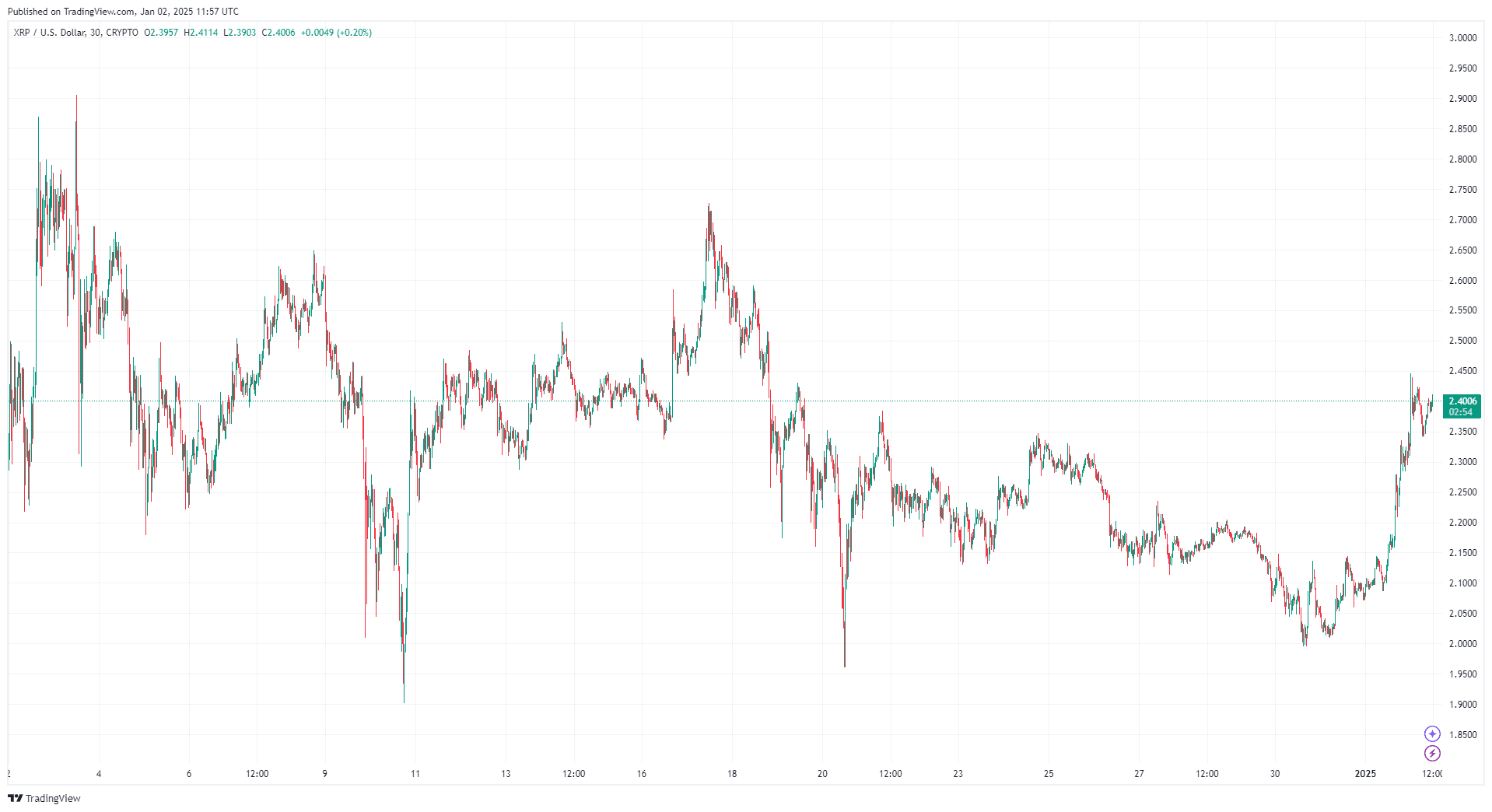Image resolution: width=1492 pixels, height=812 pixels.
Task: Click the purple lightning bolt icon
Action: click(1432, 753)
